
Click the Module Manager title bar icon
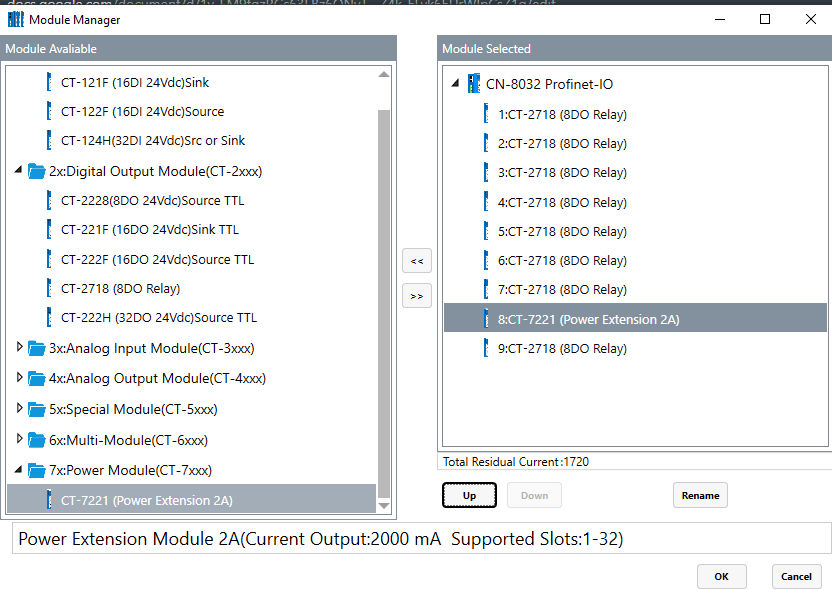click(16, 20)
